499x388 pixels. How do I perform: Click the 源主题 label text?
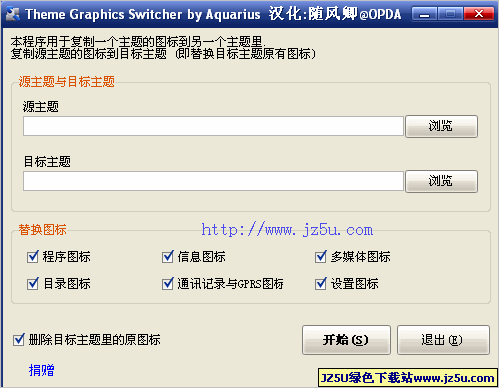41,107
